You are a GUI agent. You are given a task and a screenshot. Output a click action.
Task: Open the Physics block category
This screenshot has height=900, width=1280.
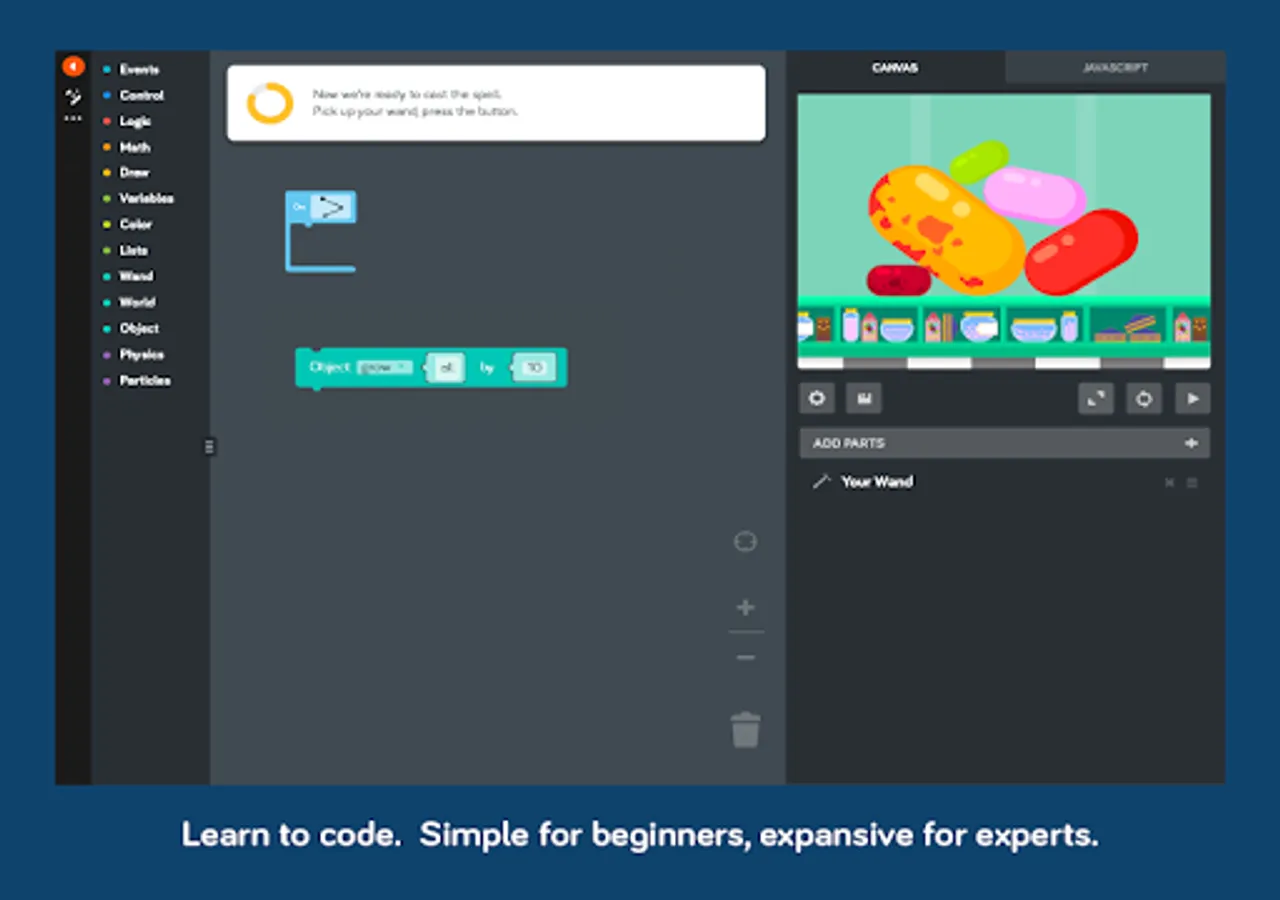141,354
